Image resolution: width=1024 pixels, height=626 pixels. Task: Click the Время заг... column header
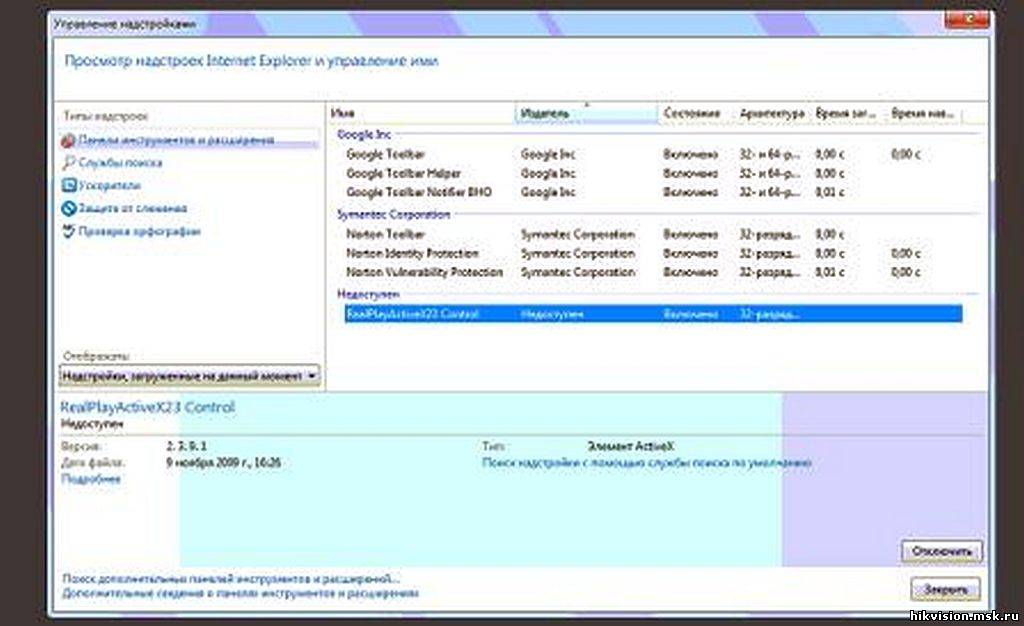click(848, 114)
